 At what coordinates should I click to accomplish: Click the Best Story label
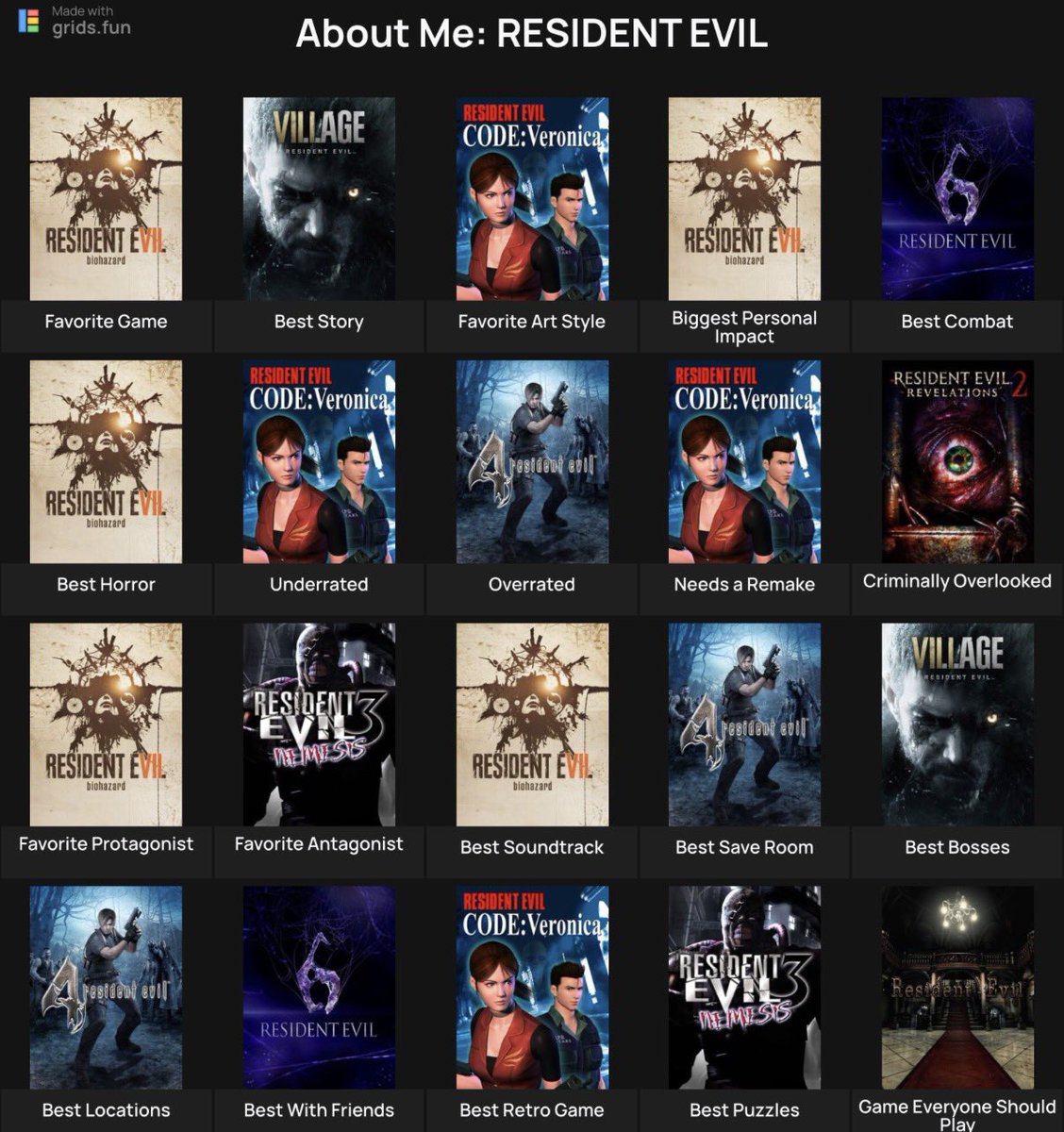(319, 322)
